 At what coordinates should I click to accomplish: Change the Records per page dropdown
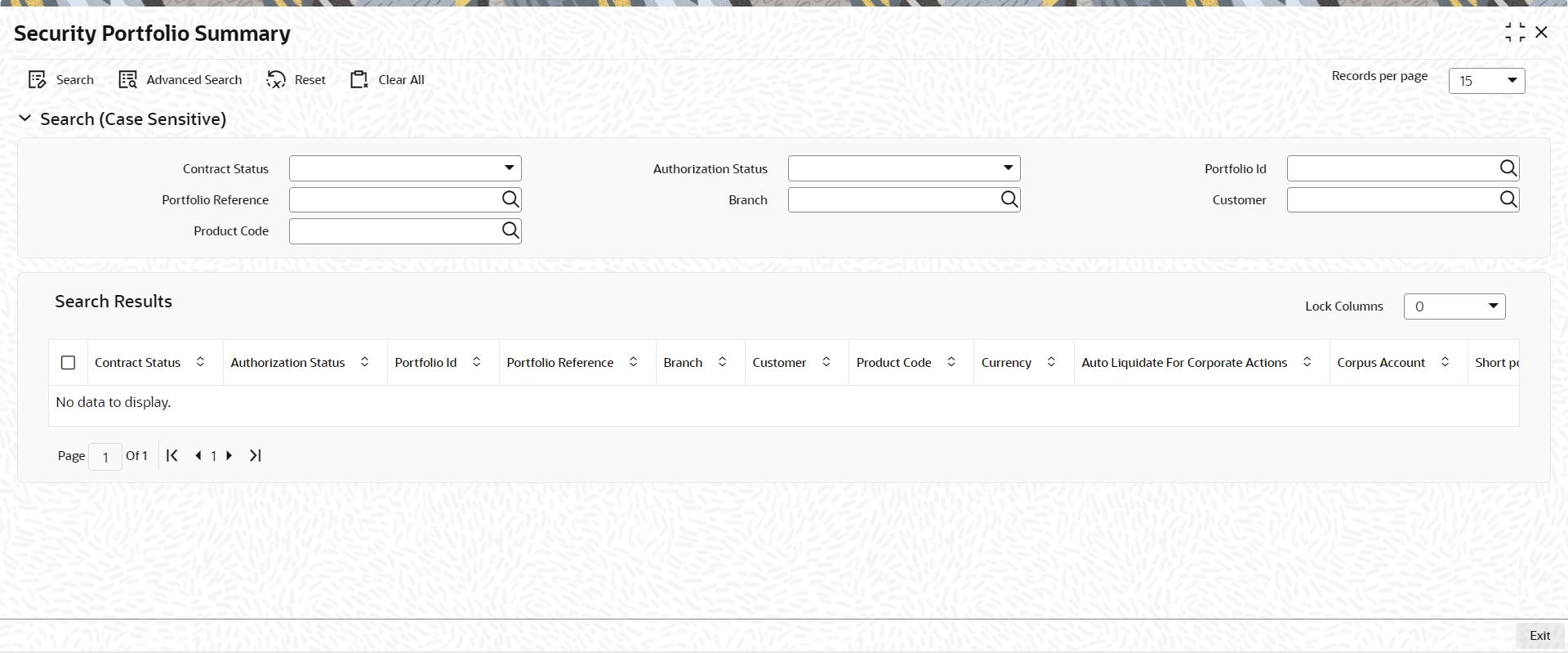[x=1486, y=80]
